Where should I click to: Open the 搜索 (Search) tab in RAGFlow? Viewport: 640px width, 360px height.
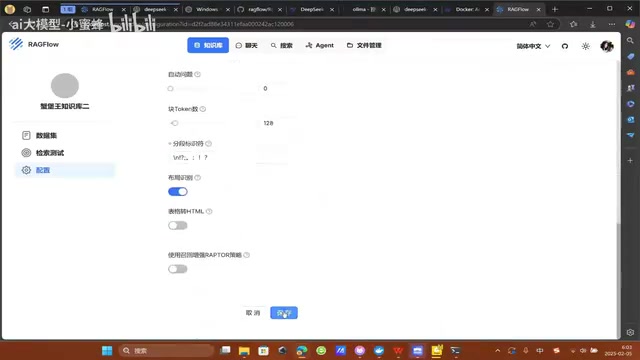[x=282, y=45]
